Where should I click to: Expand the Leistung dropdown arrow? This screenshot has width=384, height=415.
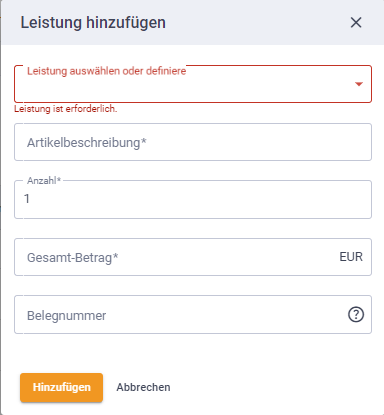click(x=359, y=84)
